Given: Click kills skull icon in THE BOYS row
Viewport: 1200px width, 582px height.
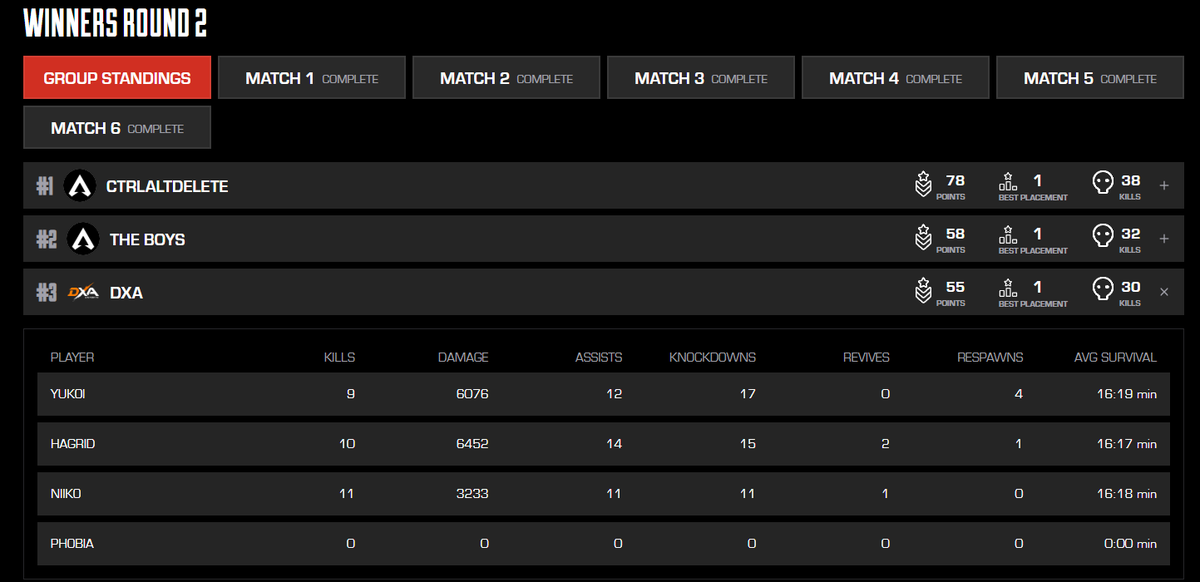Looking at the screenshot, I should (1102, 237).
